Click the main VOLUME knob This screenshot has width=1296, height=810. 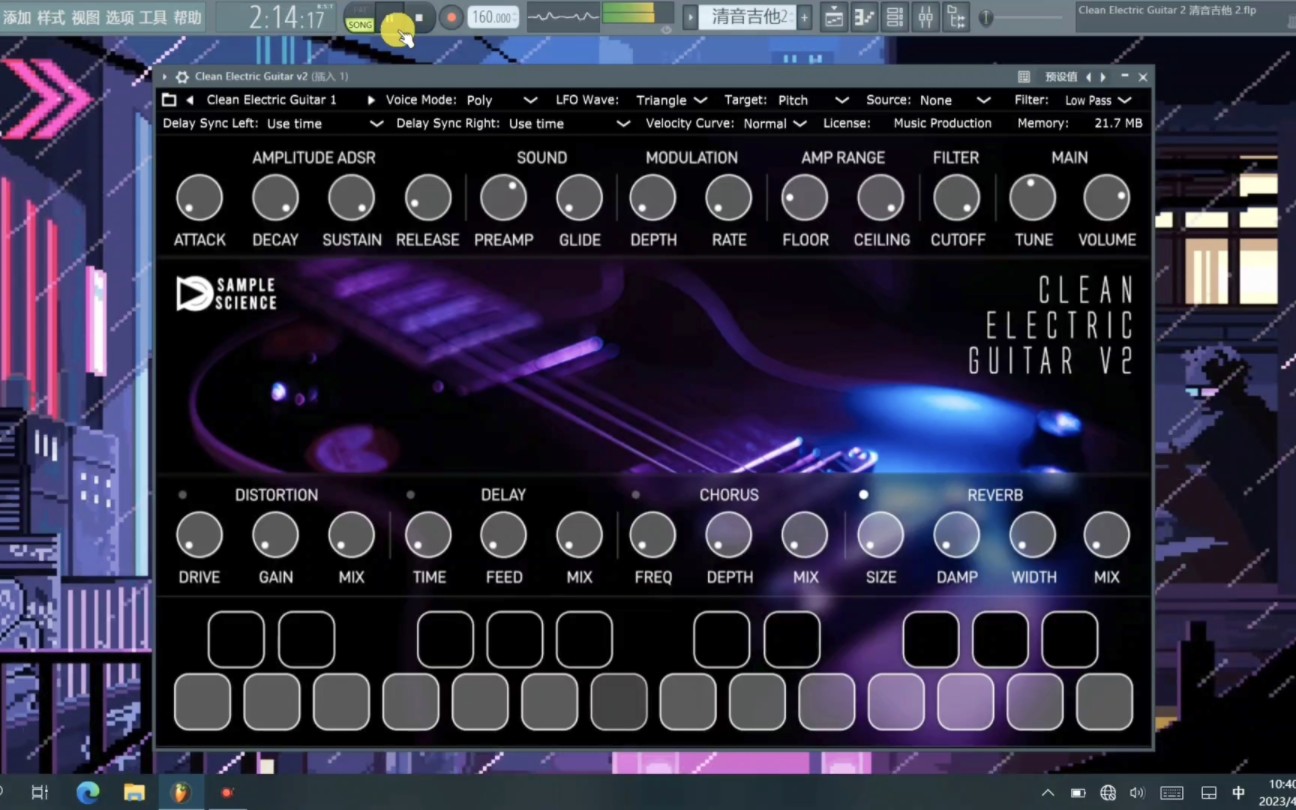[x=1107, y=198]
